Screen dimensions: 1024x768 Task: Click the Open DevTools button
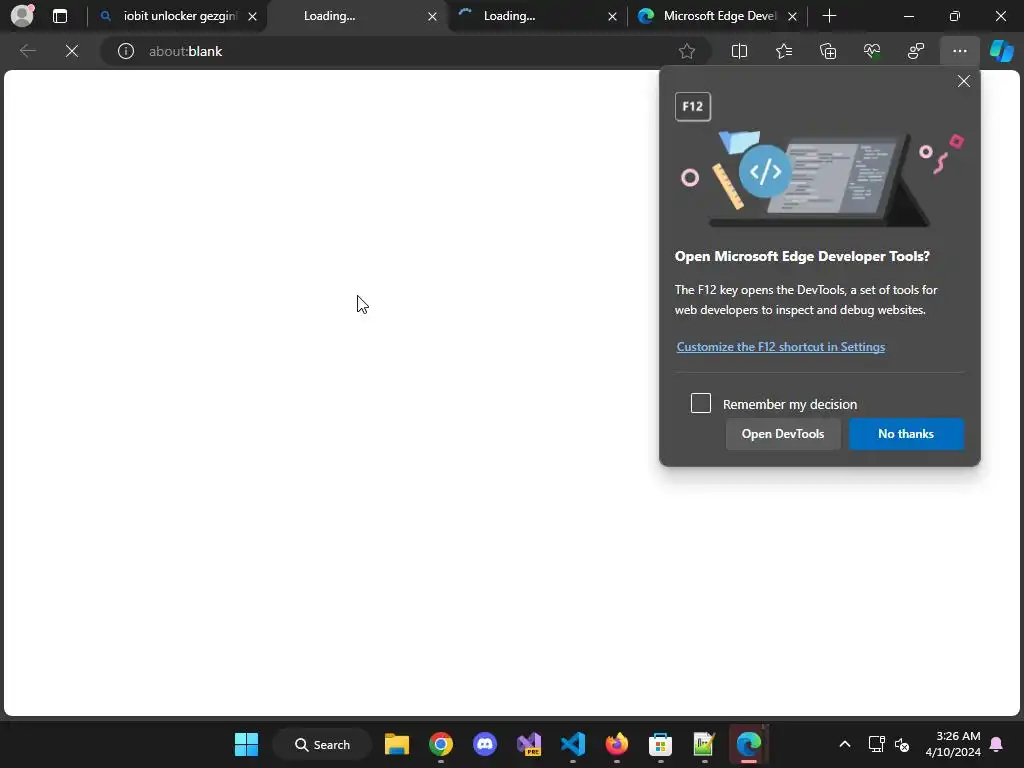tap(783, 434)
